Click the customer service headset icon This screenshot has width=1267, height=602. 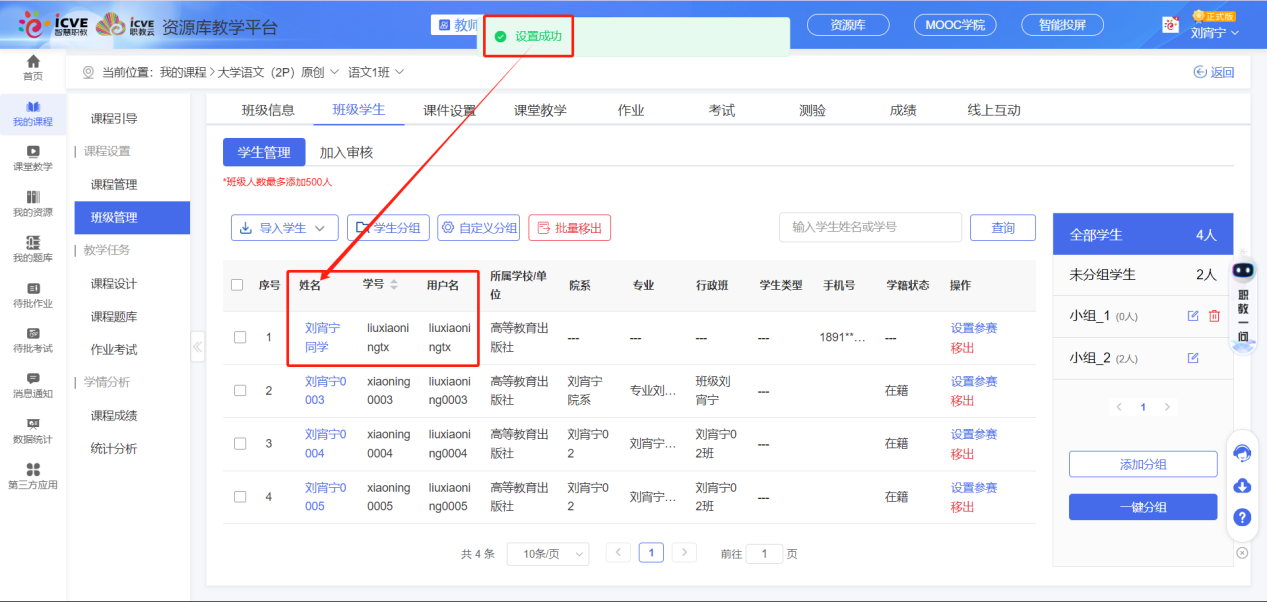[1242, 453]
